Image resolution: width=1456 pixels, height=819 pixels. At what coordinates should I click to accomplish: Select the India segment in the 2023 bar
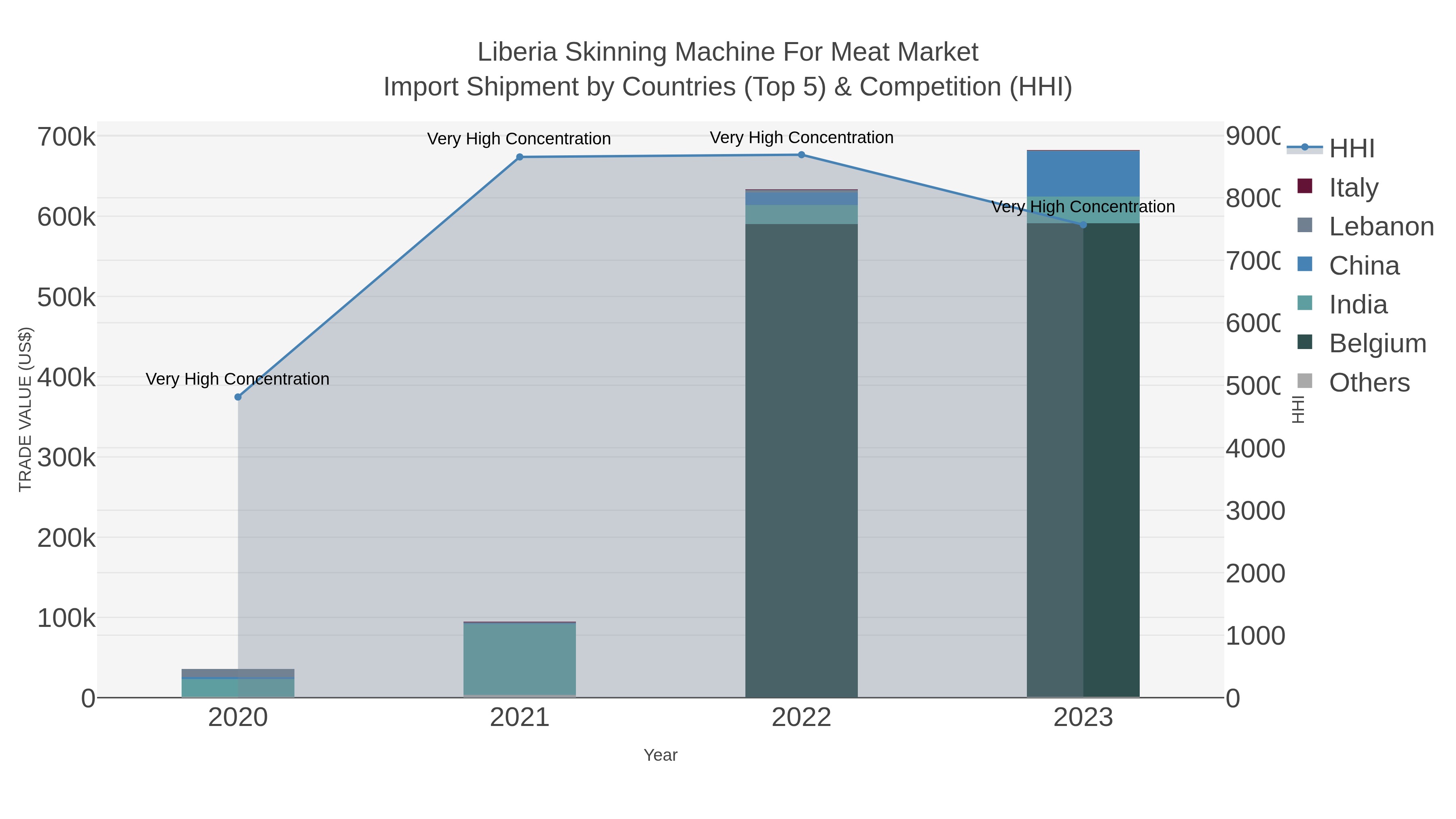coord(1083,210)
